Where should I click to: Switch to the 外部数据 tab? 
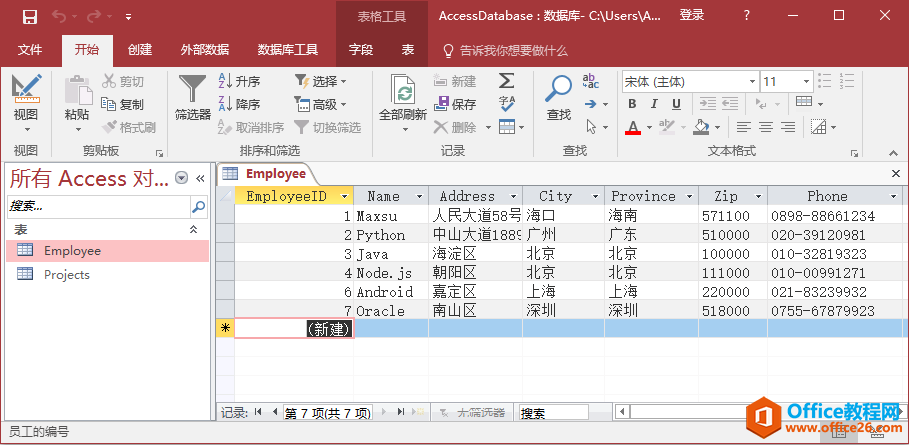[x=204, y=50]
